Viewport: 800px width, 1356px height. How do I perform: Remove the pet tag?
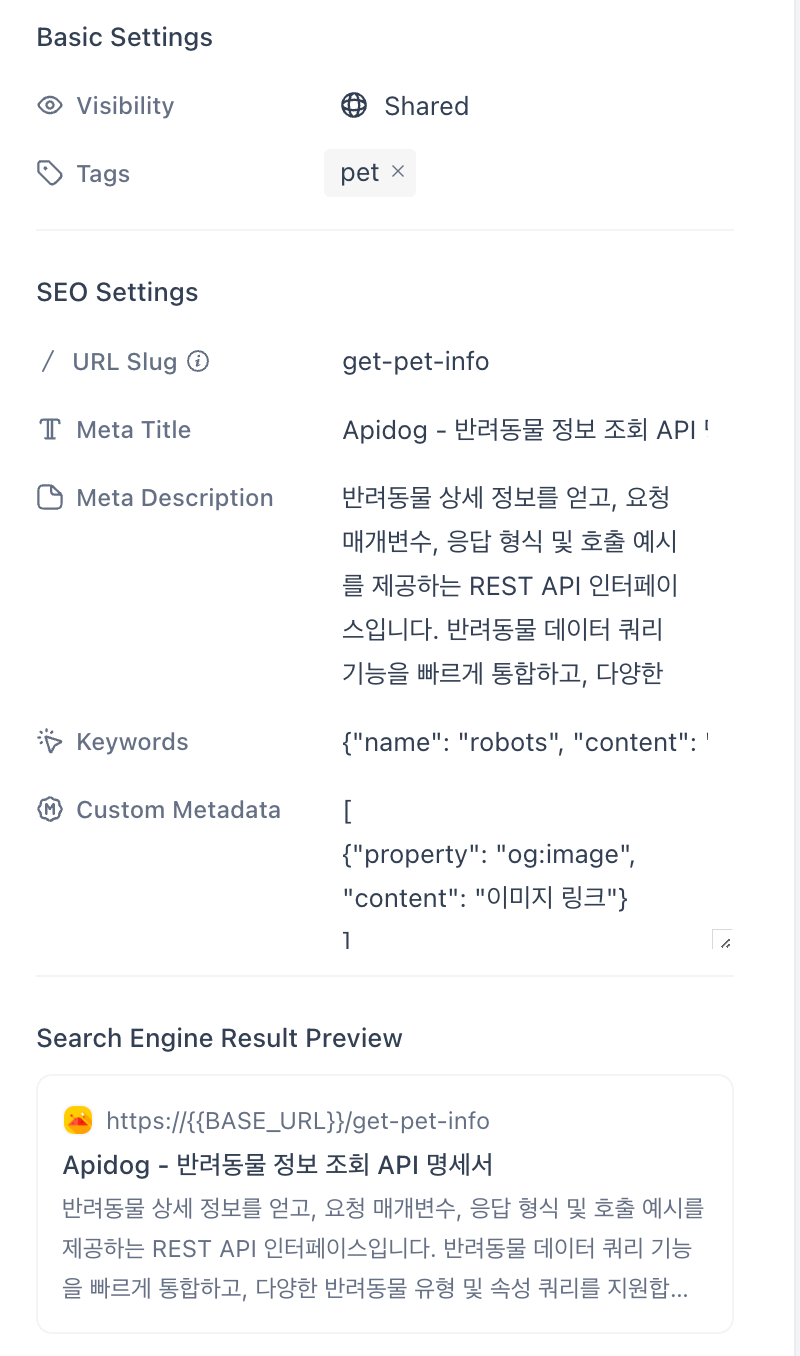coord(398,172)
